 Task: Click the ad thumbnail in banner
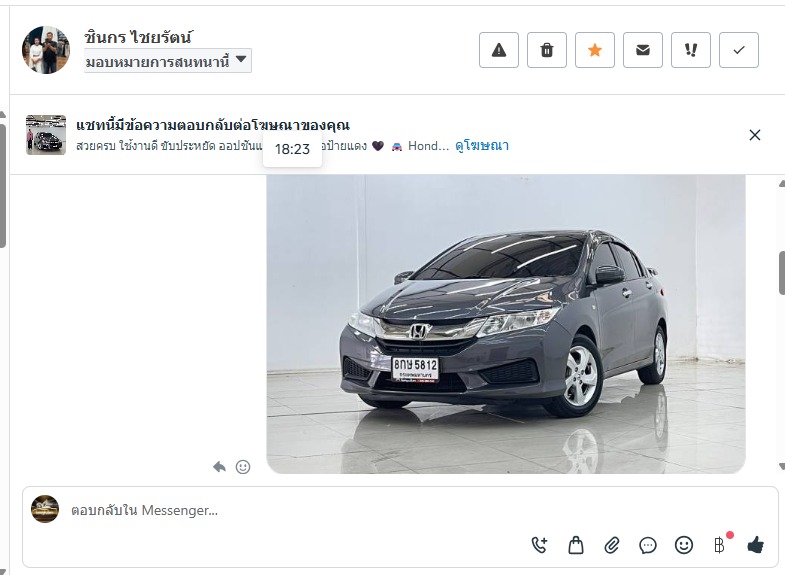click(46, 135)
